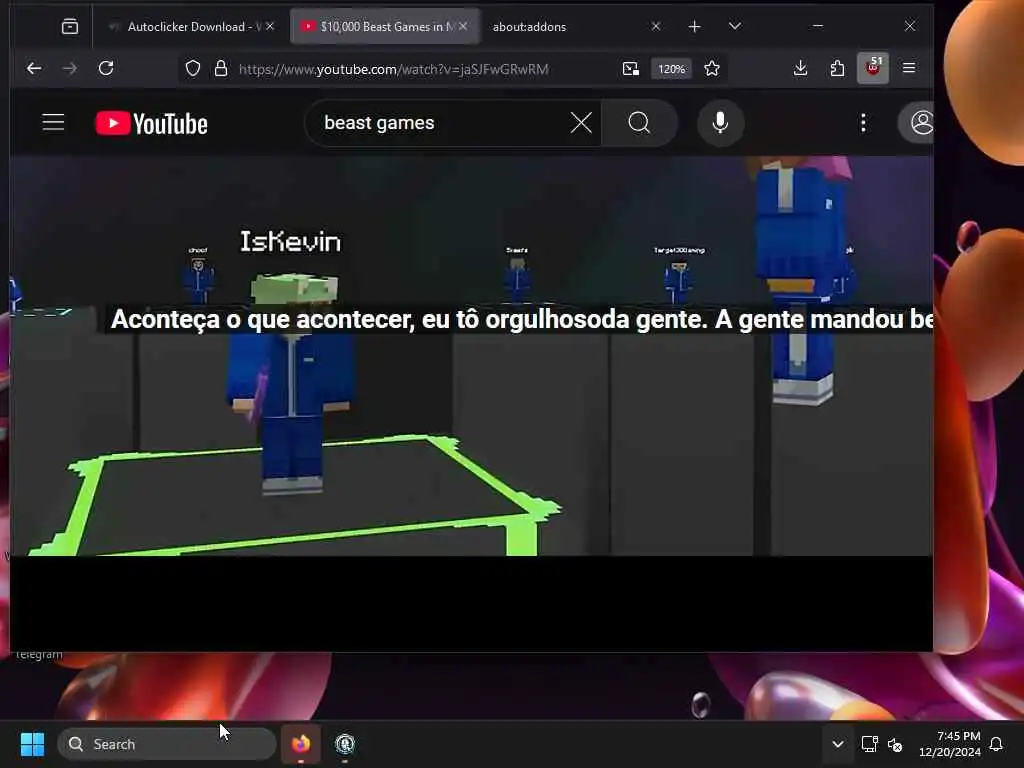Screen dimensions: 1024x768
Task: Expand the list all tabs chevron
Action: [735, 26]
